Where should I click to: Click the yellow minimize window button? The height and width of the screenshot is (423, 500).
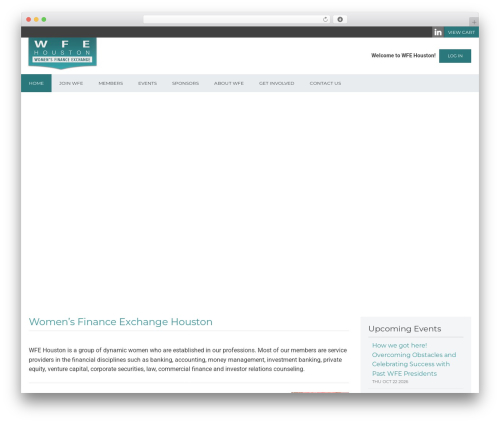[x=36, y=20]
